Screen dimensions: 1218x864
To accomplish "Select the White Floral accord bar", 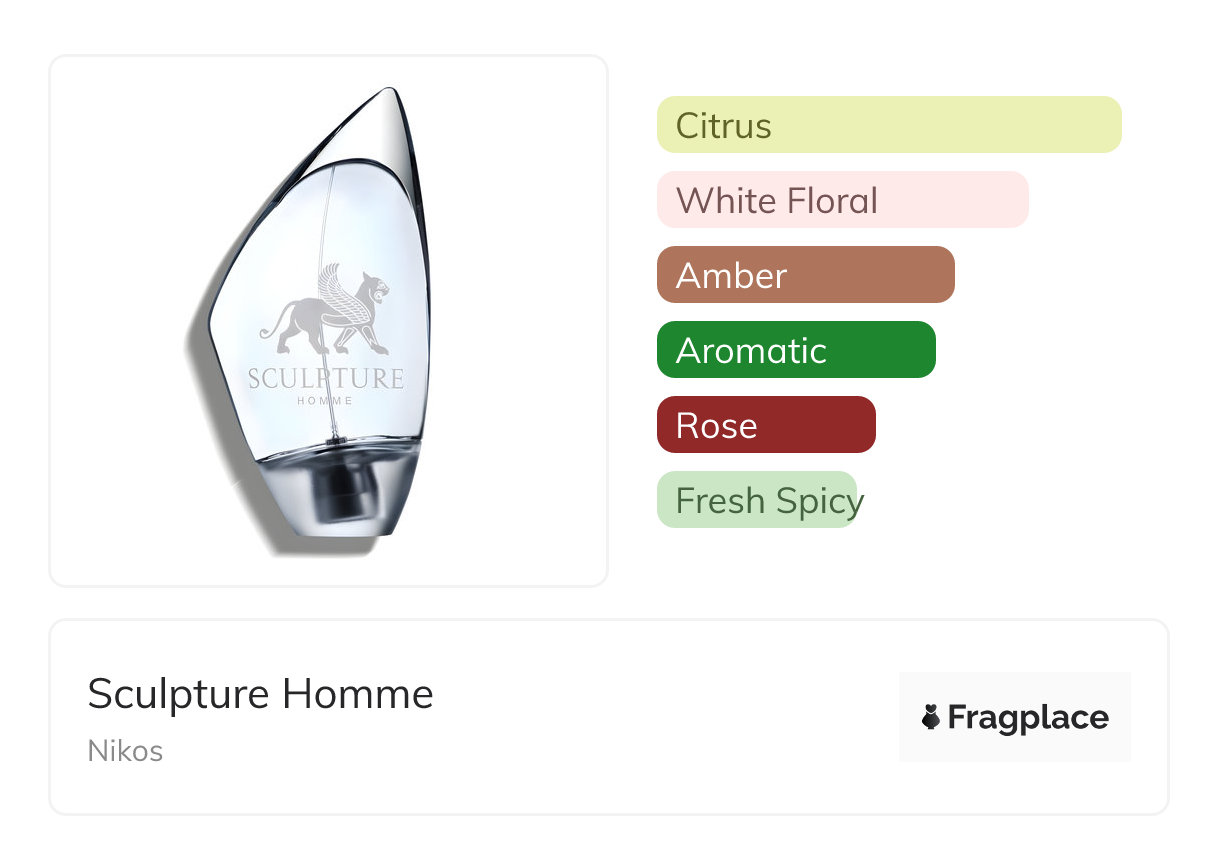I will click(x=842, y=200).
